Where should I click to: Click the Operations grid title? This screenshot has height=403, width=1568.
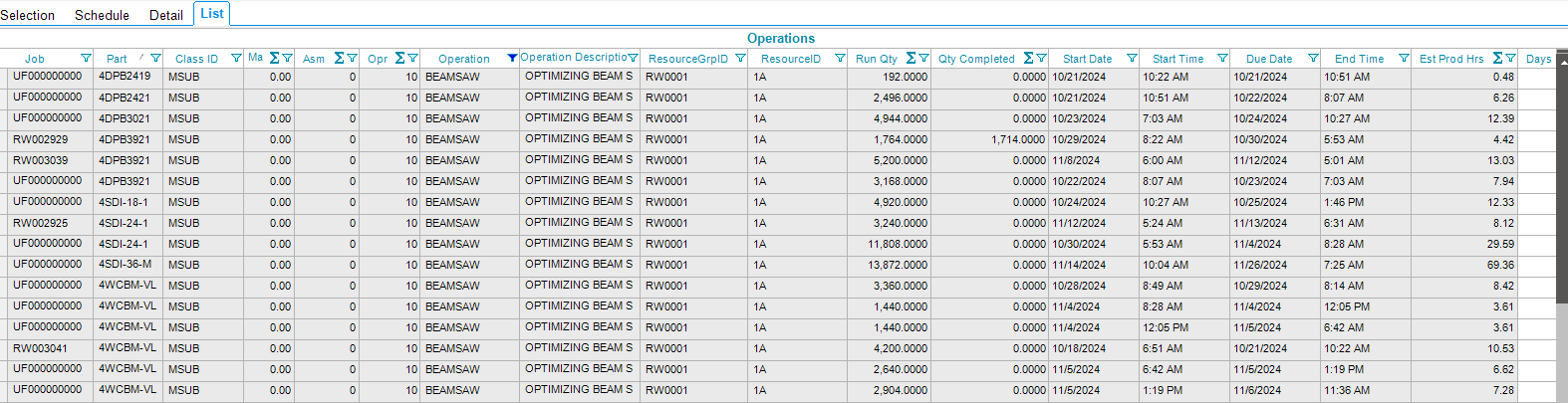[x=781, y=38]
